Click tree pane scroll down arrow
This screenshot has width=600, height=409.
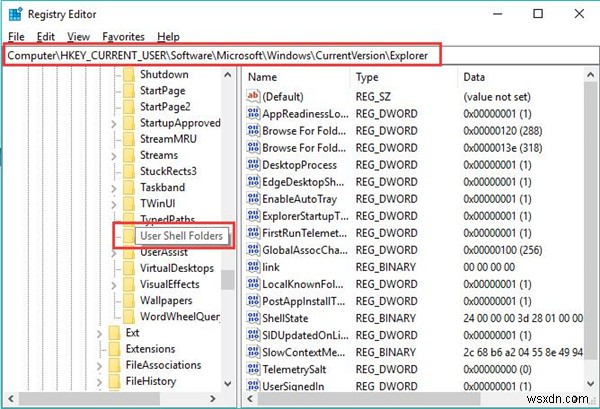(x=228, y=383)
